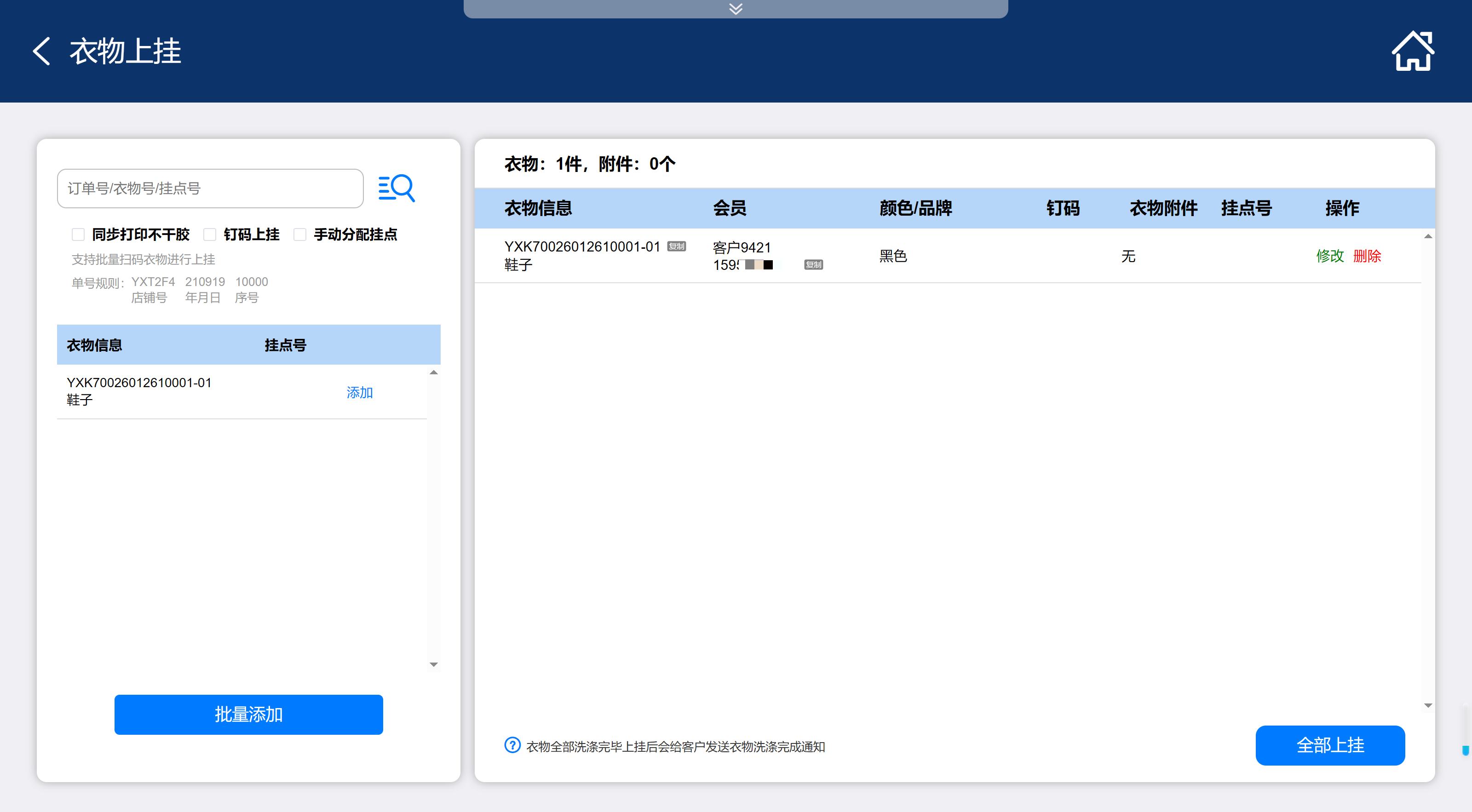Focus the 订单号/衣物号/挂点号 search field

pos(210,189)
